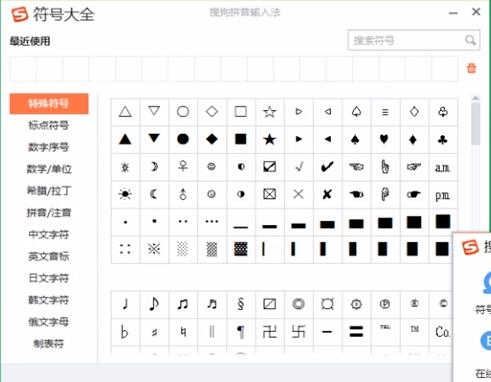Pick the solid black diamond suit symbol
Screen dimensions: 491x382
tap(413, 139)
